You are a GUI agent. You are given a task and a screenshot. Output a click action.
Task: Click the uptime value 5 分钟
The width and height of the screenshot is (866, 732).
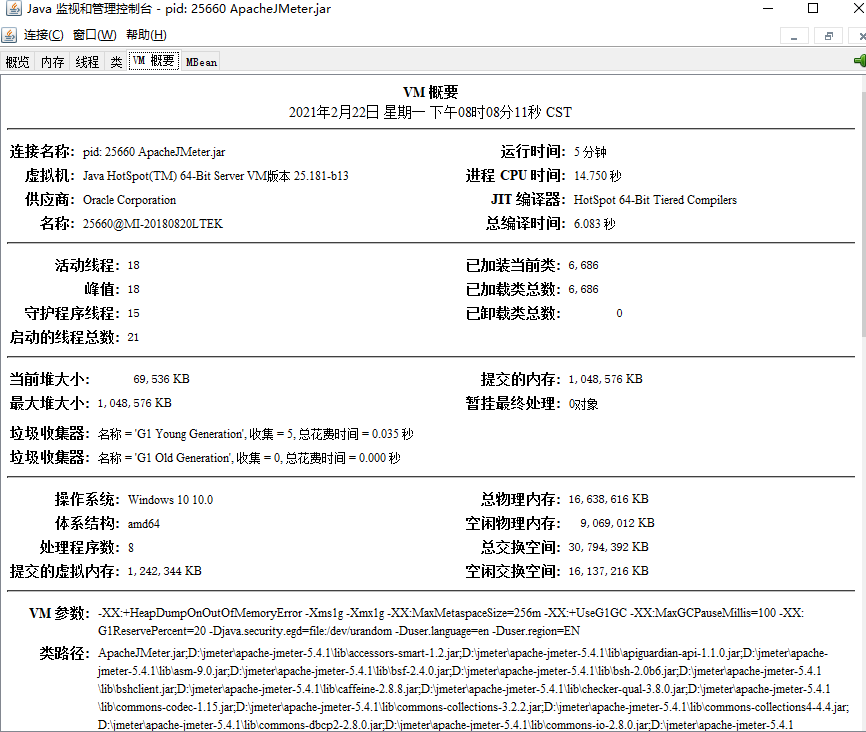click(590, 152)
